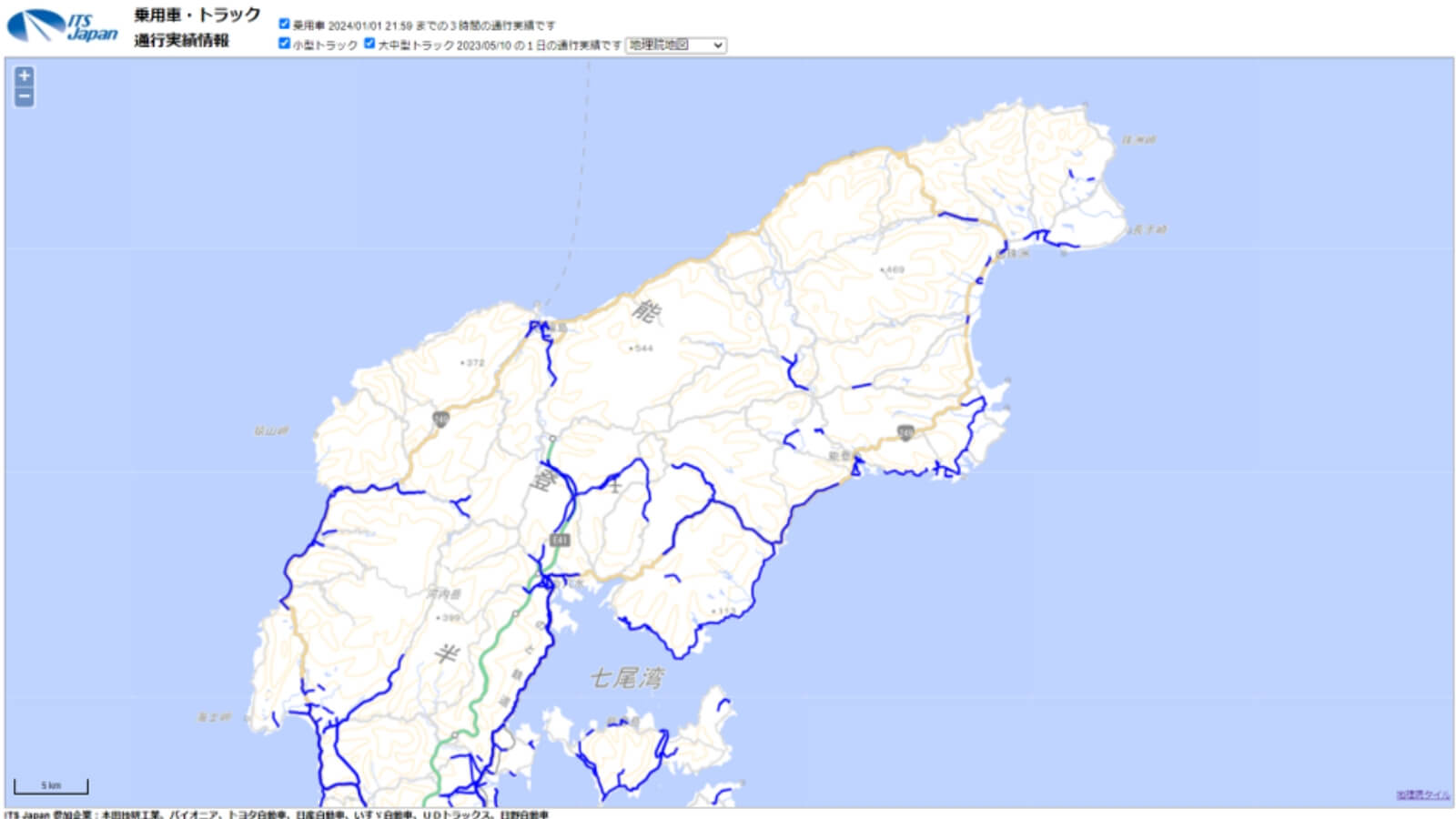Zoom in the map with plus button
This screenshot has width=1456, height=819.
[25, 76]
